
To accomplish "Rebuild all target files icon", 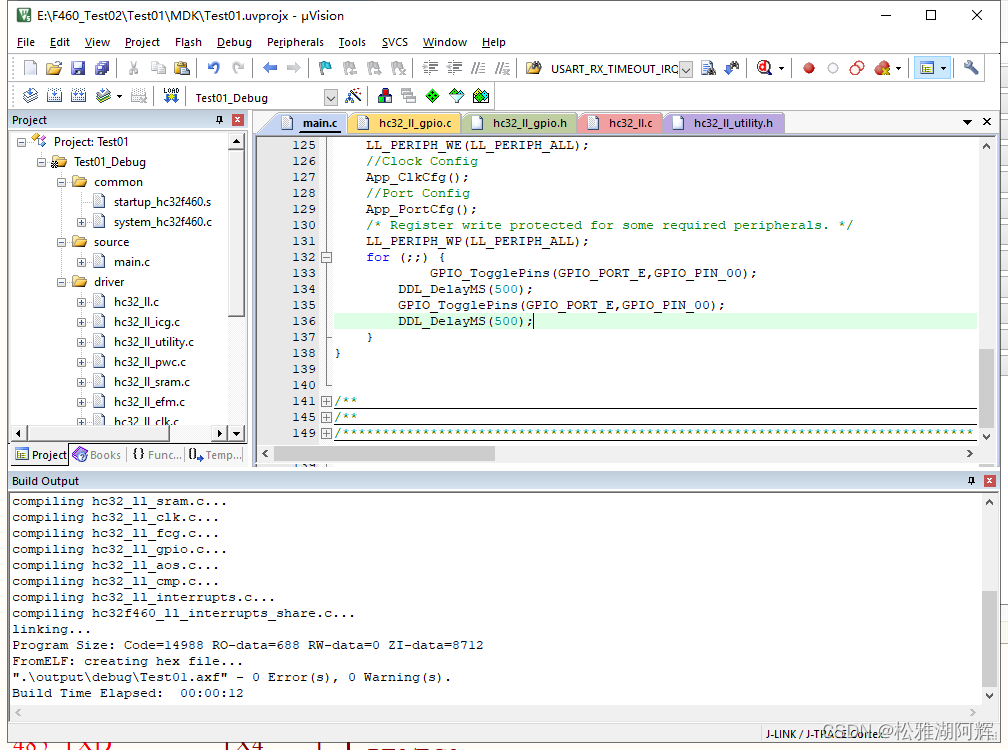I will pyautogui.click(x=78, y=96).
